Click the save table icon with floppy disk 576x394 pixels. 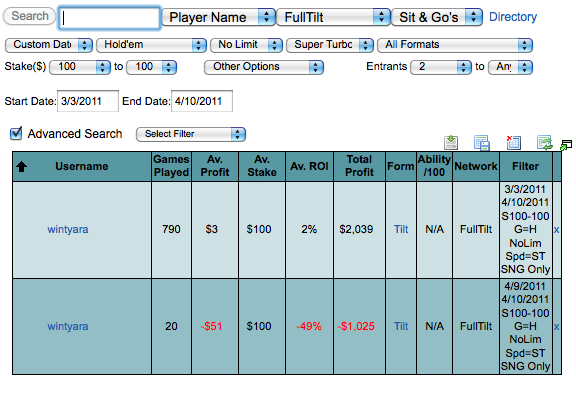coord(482,142)
